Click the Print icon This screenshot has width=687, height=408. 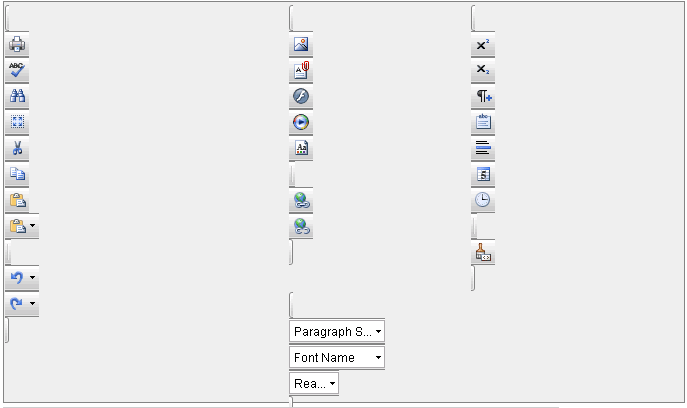(x=18, y=45)
